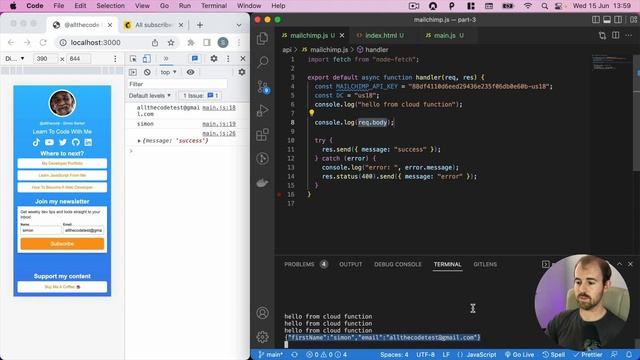Open the Source Control view

262,87
